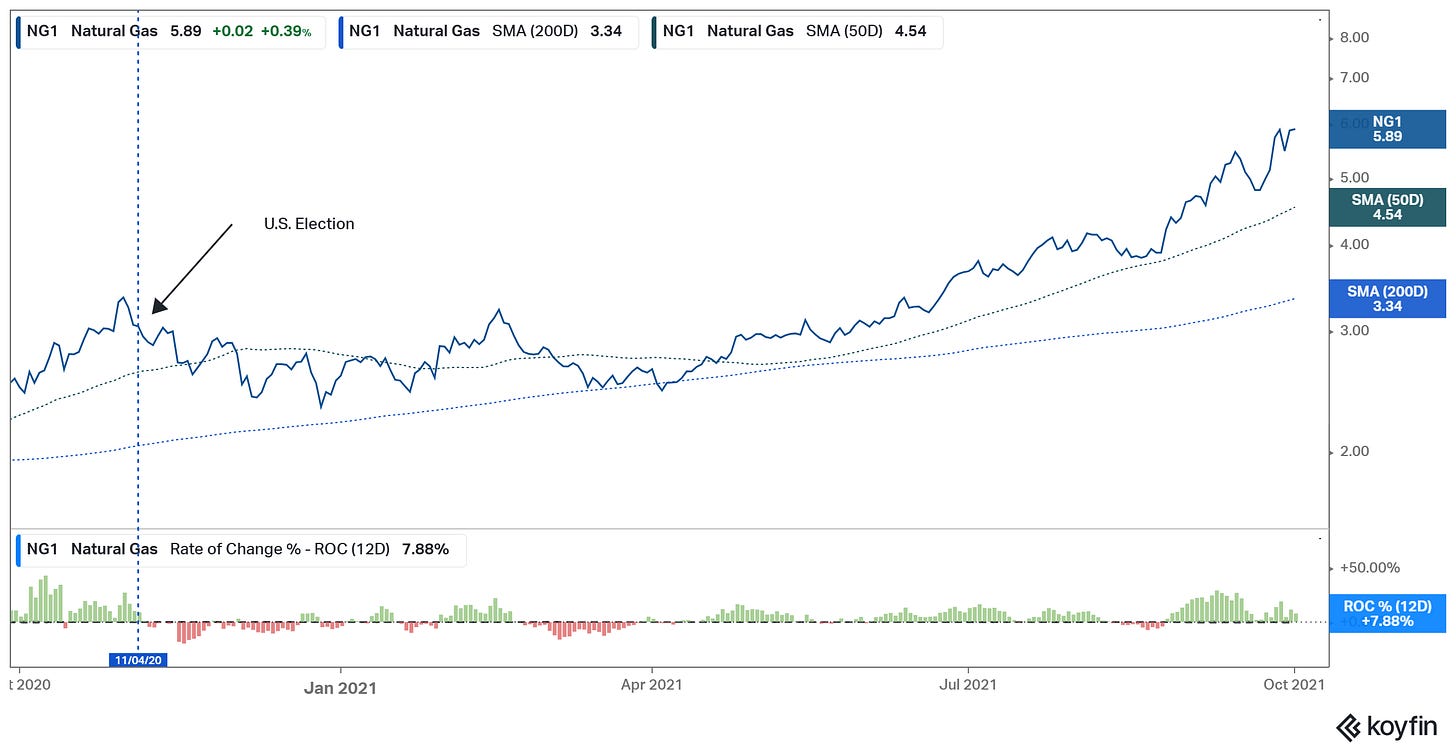
Task: Click the ROC % (12D) +7.88% axis tag
Action: coord(1387,613)
